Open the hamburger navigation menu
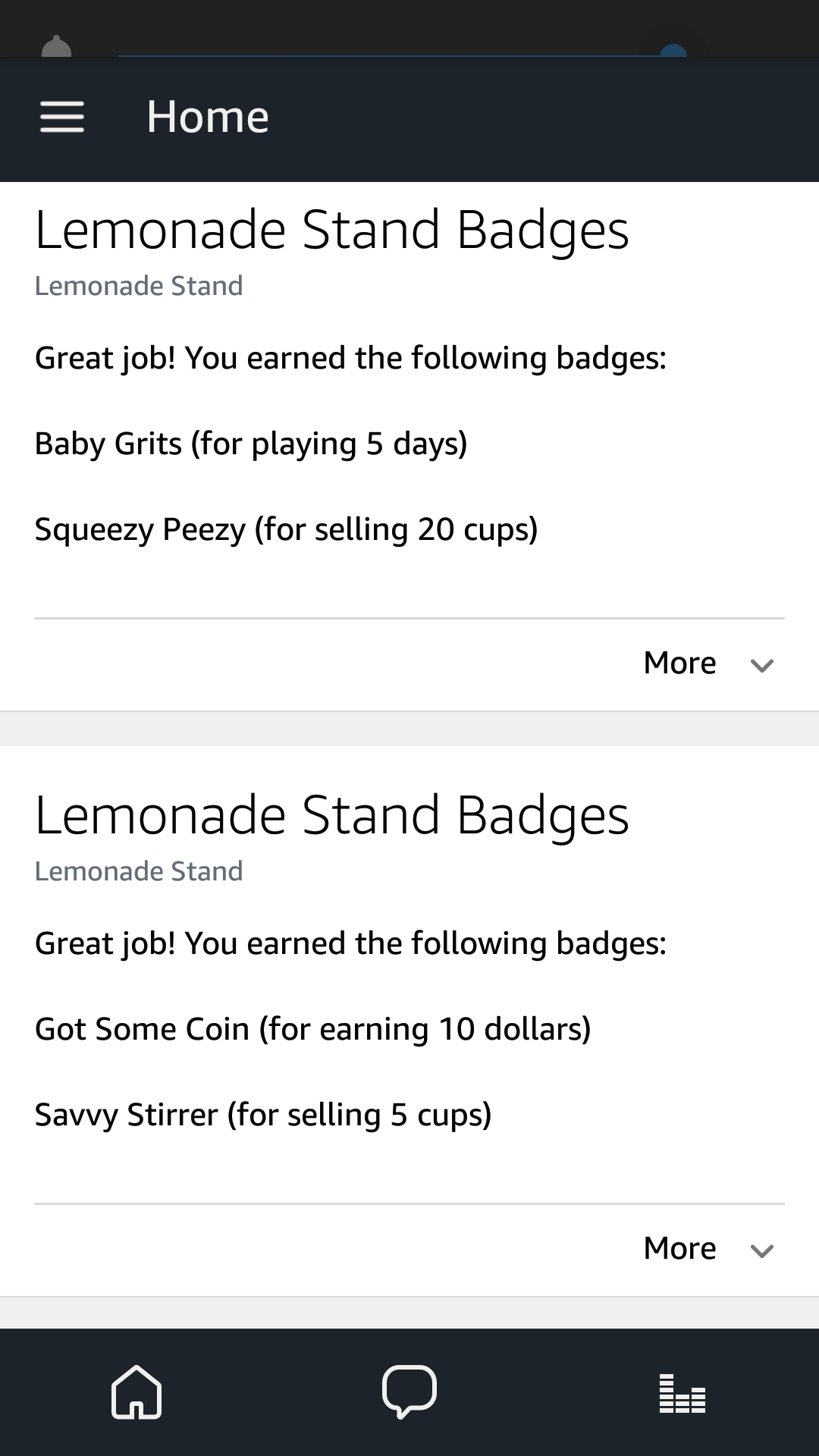 pyautogui.click(x=62, y=118)
